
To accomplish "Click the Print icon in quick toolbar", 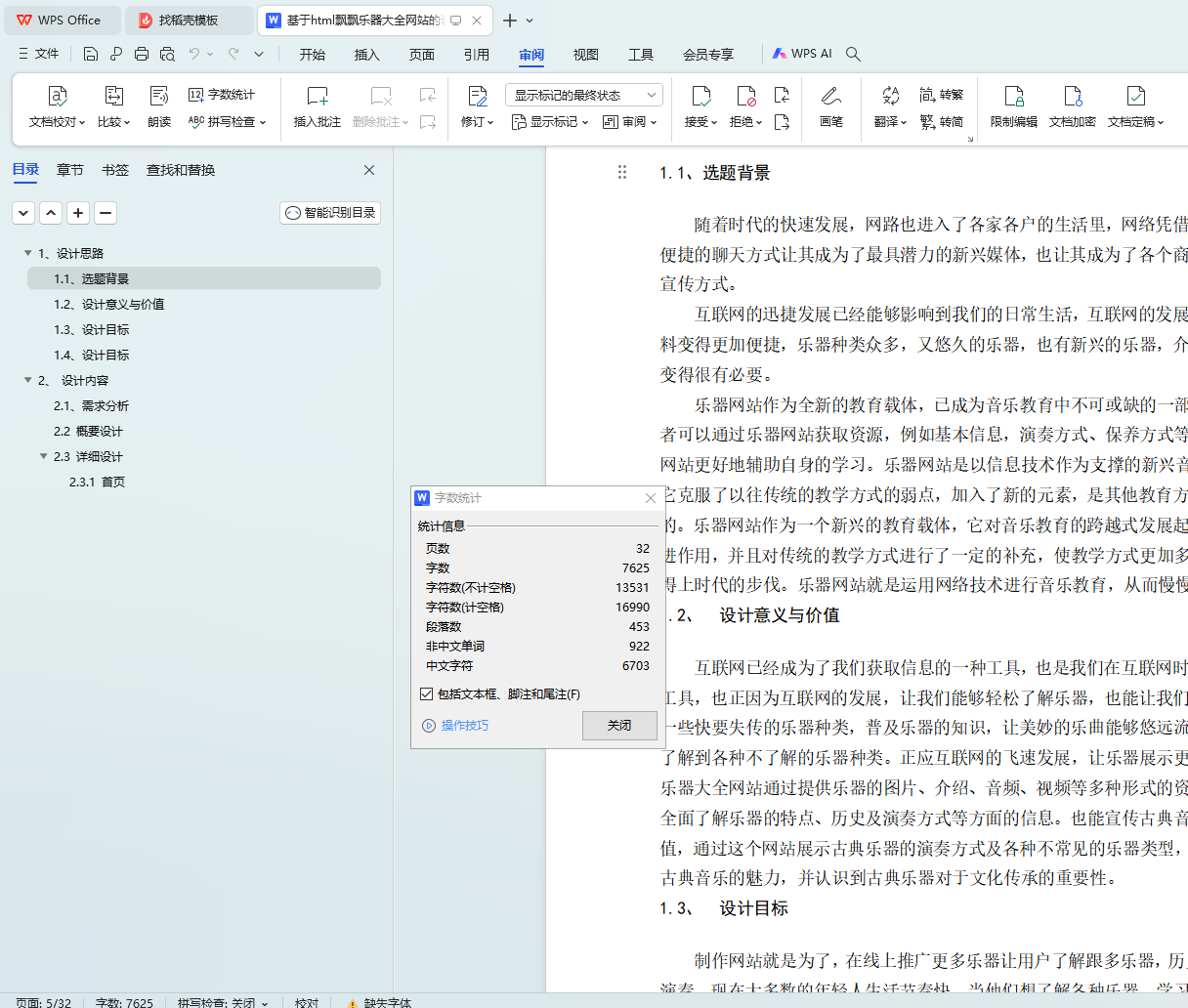I will [x=142, y=54].
